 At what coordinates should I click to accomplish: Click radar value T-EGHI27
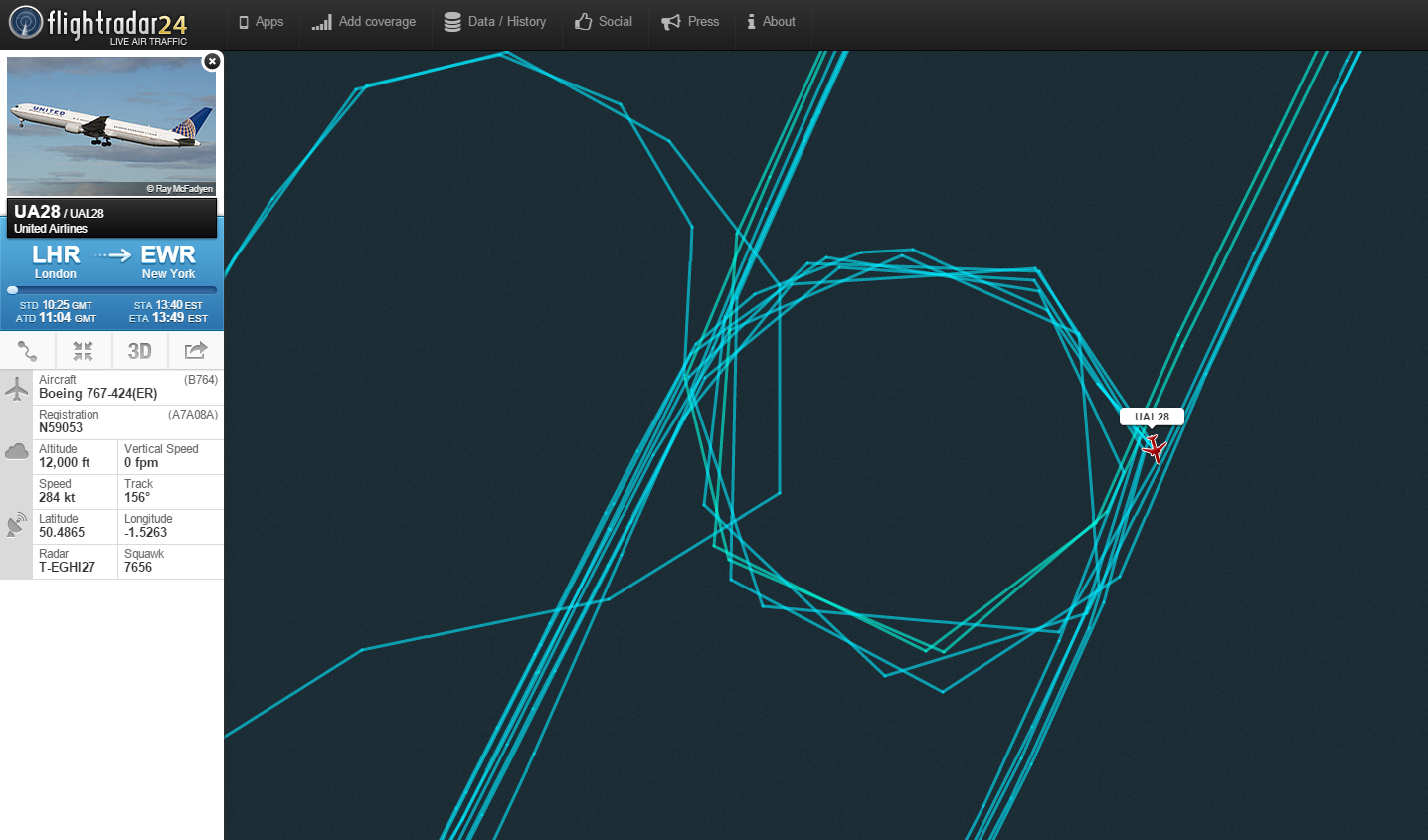pyautogui.click(x=67, y=568)
